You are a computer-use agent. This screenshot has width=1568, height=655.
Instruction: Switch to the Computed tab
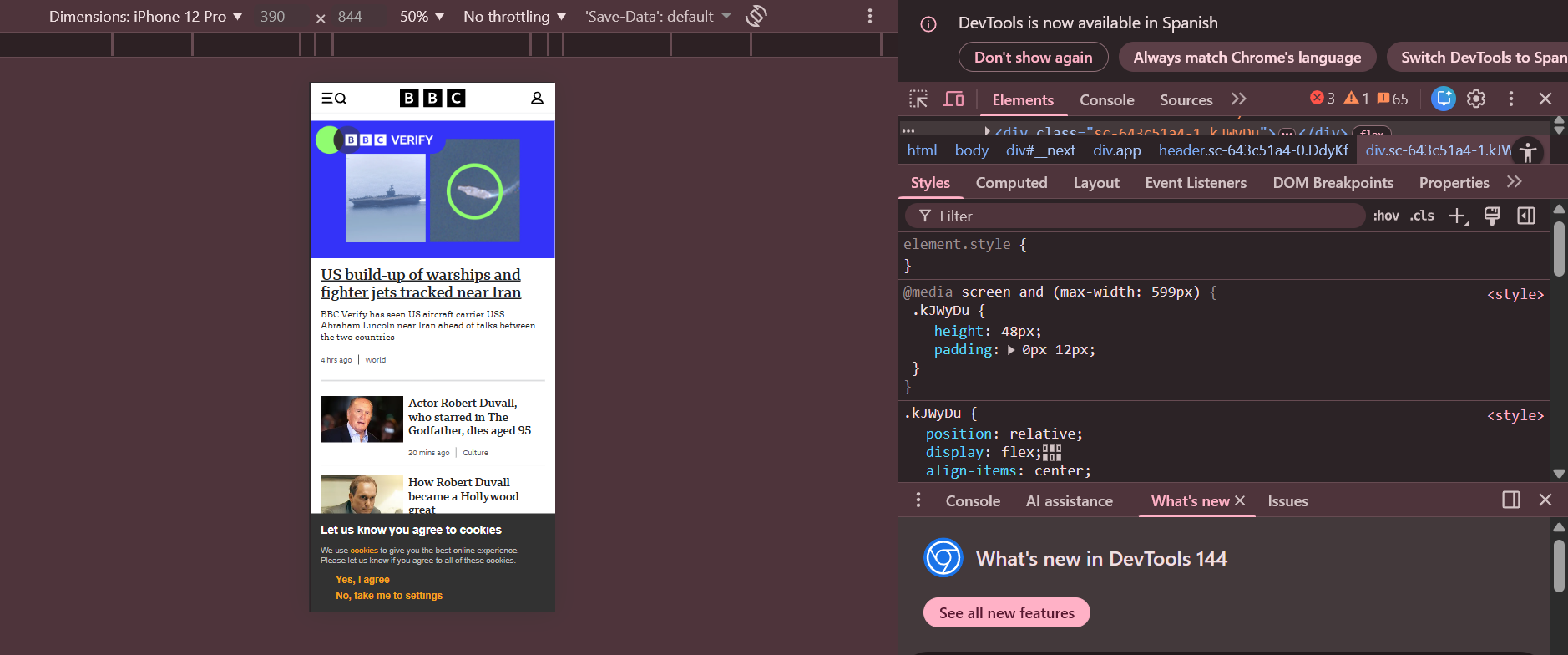1011,183
